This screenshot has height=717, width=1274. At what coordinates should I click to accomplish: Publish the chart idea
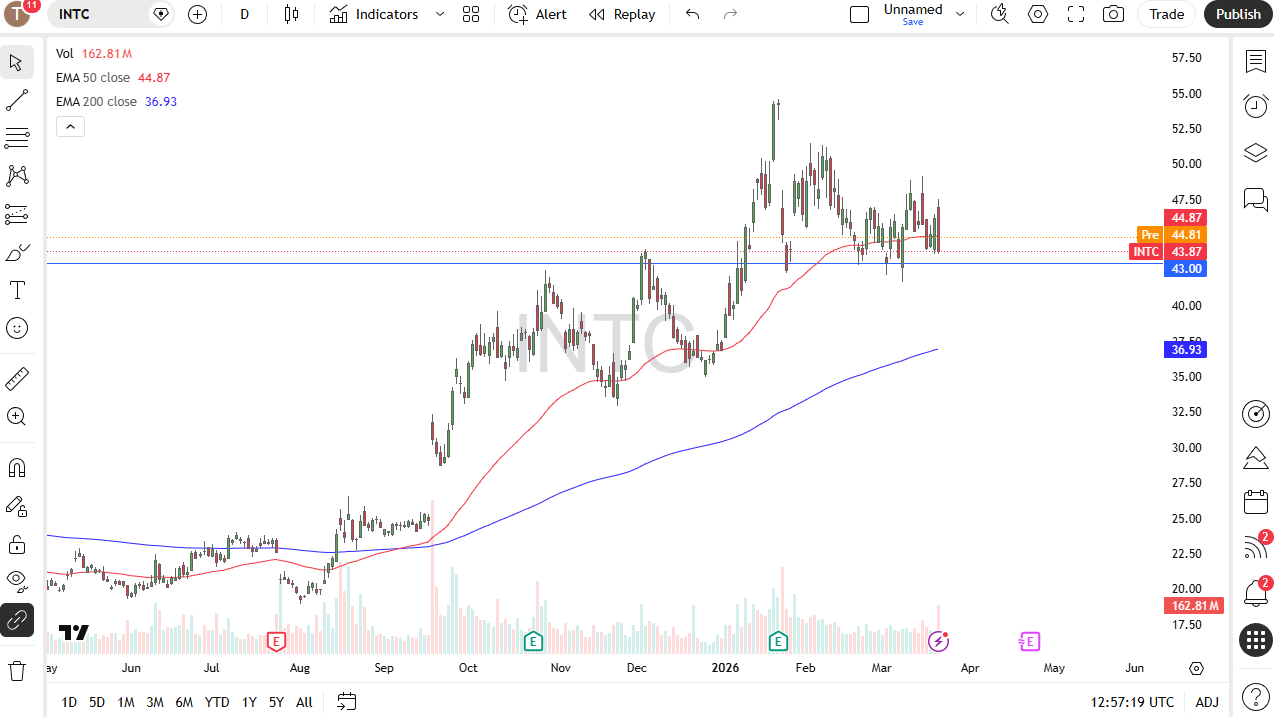click(1239, 14)
